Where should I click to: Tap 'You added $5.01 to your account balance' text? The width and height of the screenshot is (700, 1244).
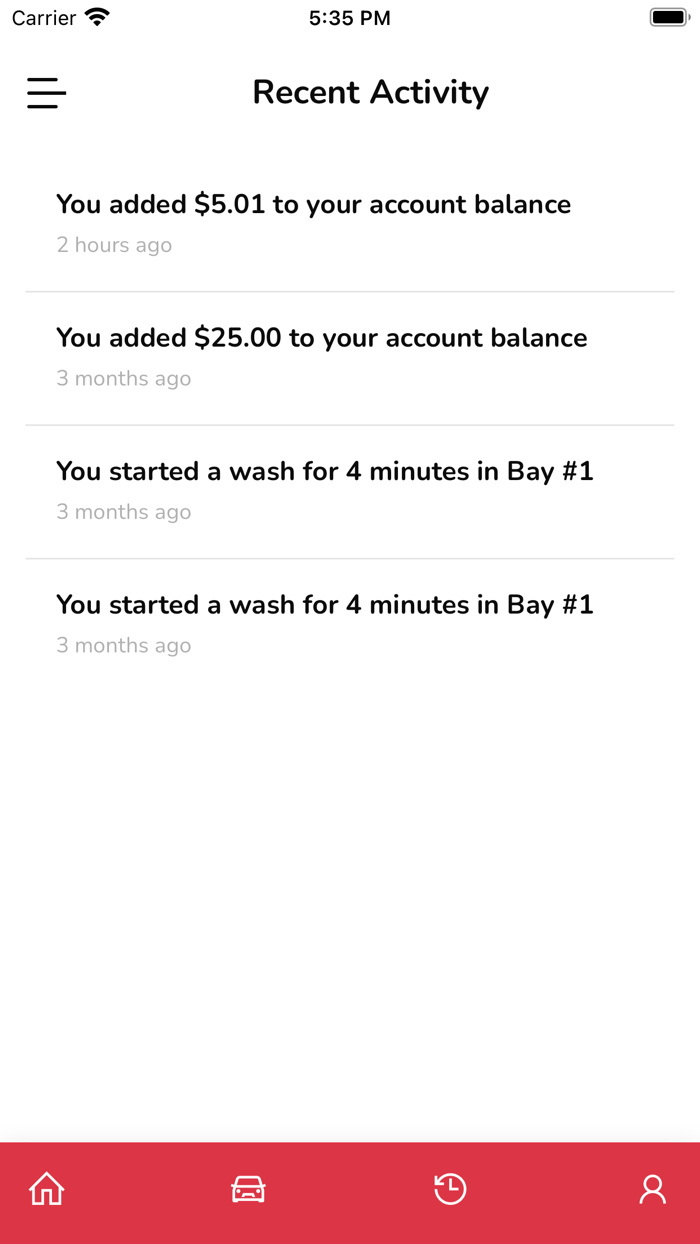pyautogui.click(x=313, y=204)
